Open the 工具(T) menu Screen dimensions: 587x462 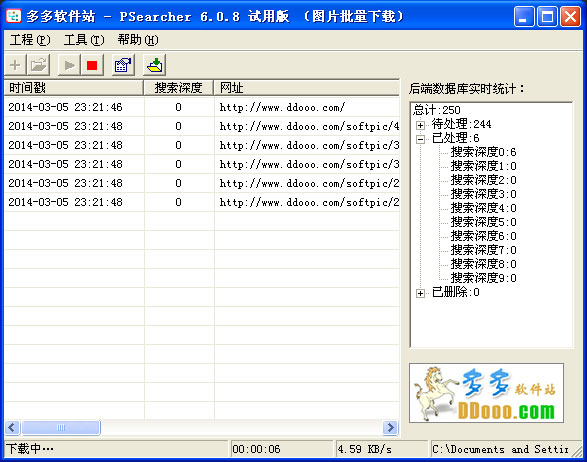coord(84,40)
